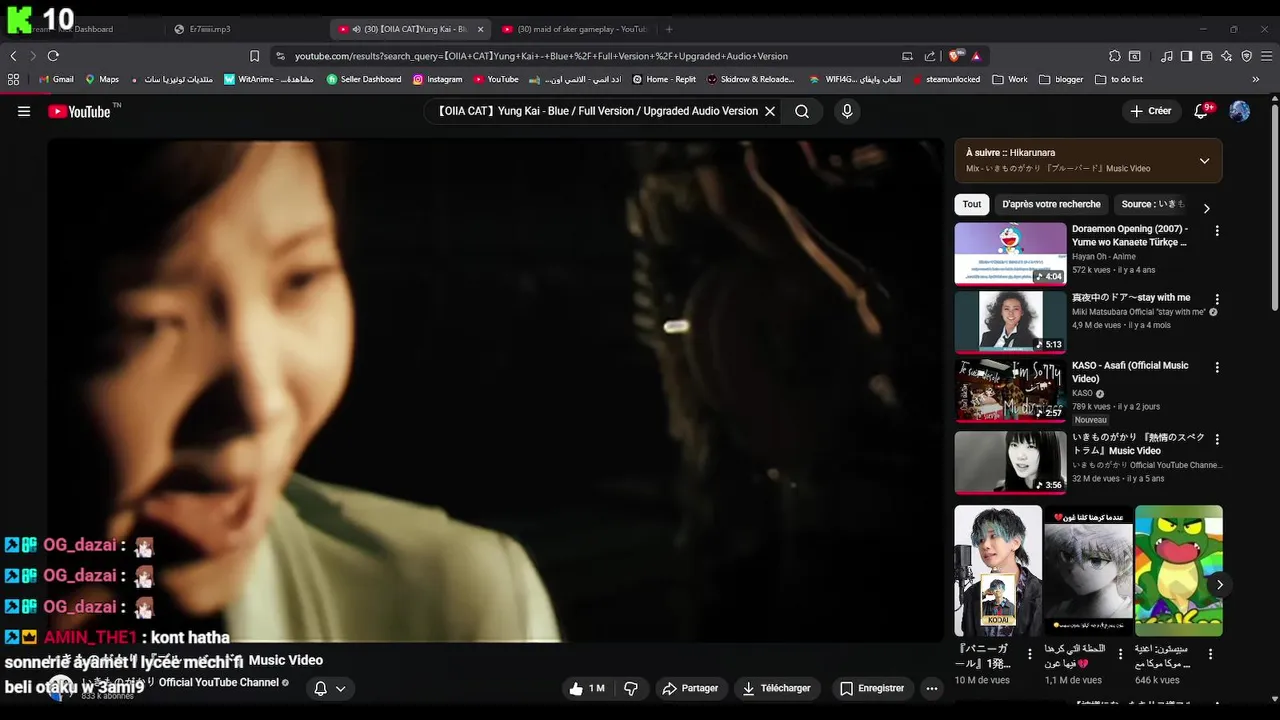Open options for the 646 k vues Short
Image resolution: width=1280 pixels, height=720 pixels.
pos(1210,654)
